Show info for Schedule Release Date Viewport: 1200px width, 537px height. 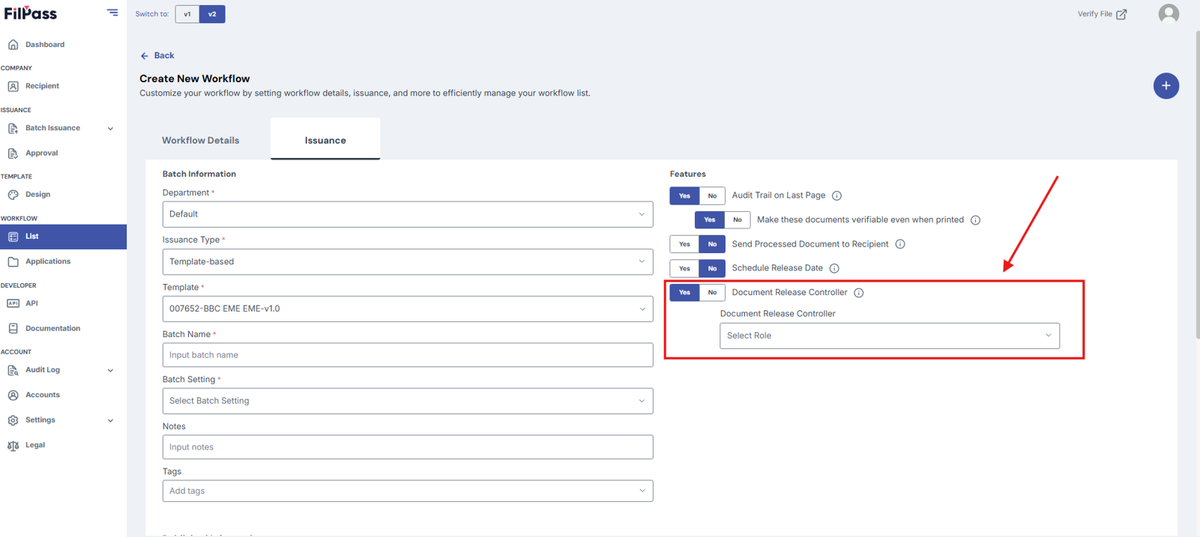pos(834,268)
